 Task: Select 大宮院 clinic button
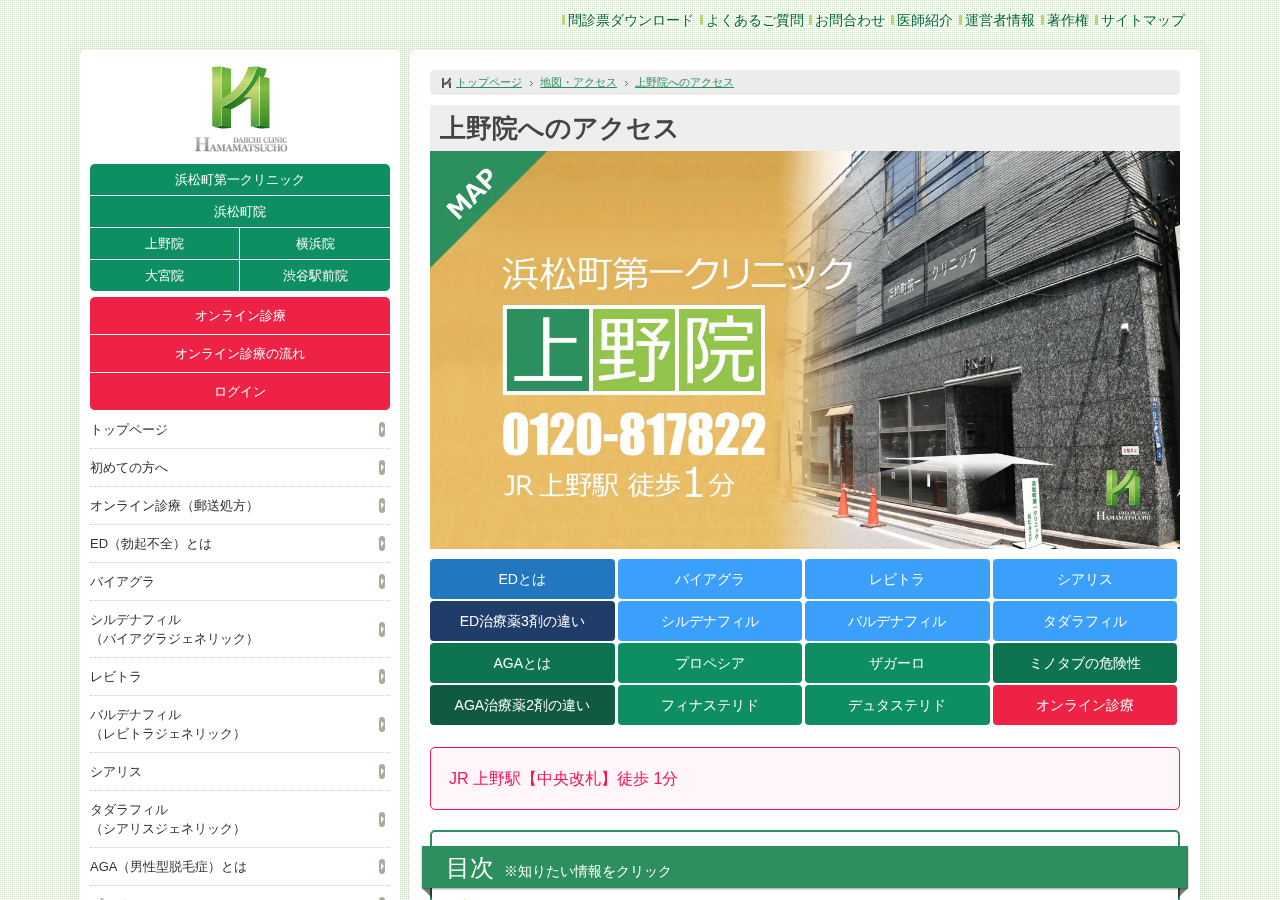pyautogui.click(x=164, y=276)
